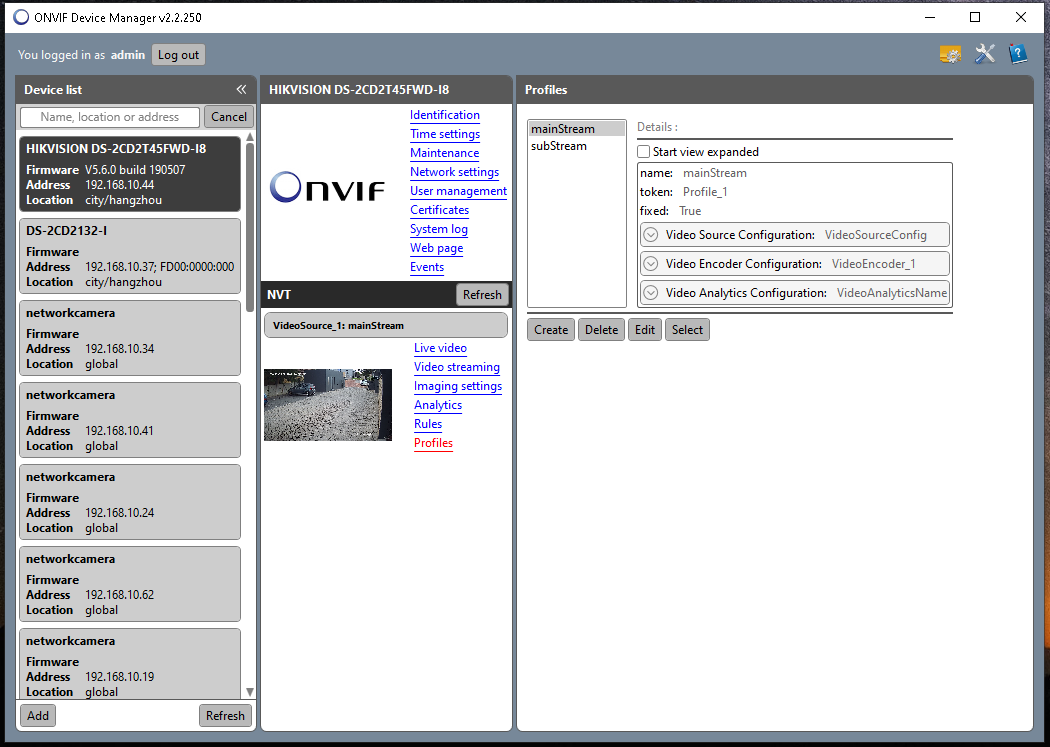Select networkcamera at 192.168.10.41

130,420
